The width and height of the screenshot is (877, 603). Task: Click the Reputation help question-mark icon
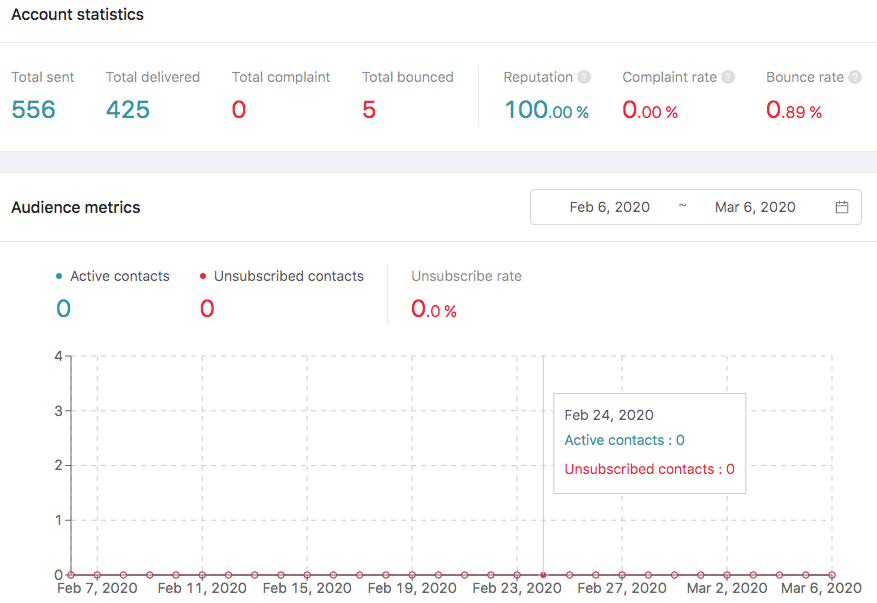(584, 77)
